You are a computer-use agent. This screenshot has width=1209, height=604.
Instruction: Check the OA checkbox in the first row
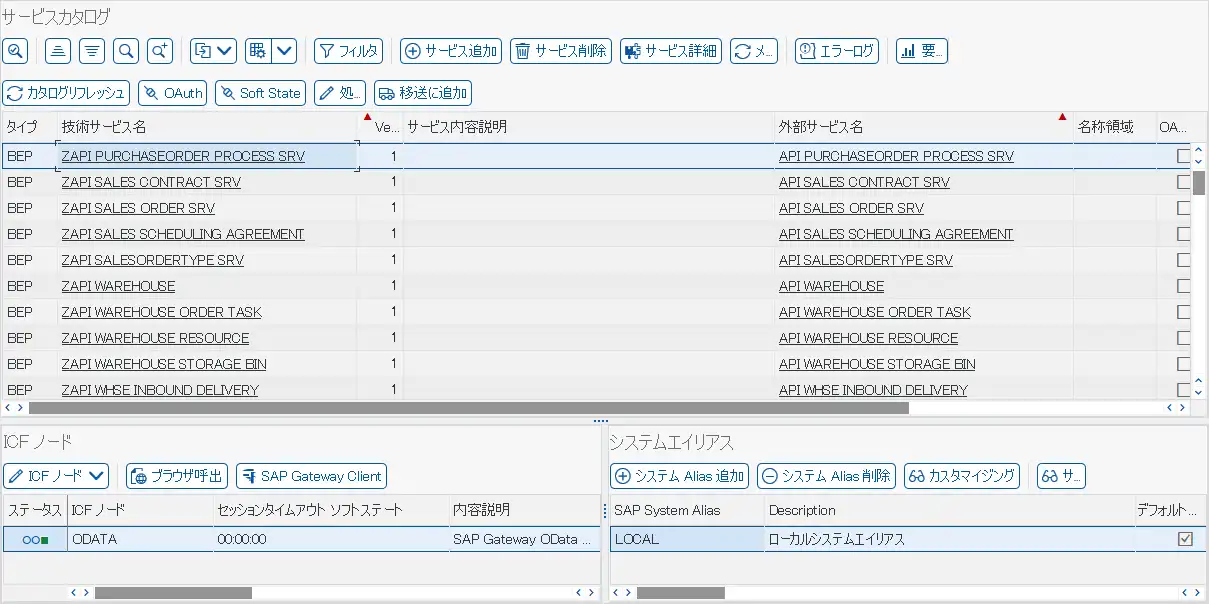1183,156
